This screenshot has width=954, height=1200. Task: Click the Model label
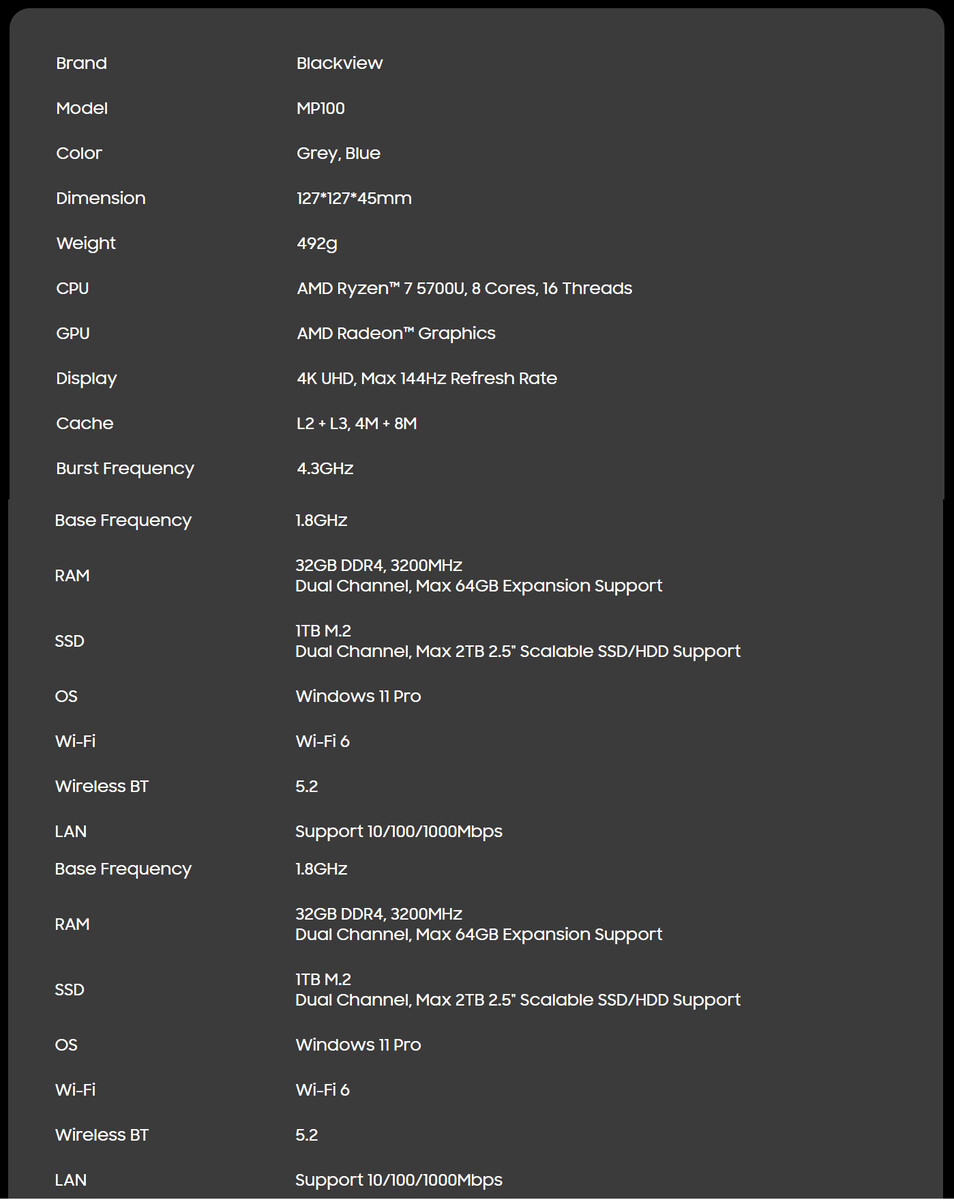click(82, 108)
